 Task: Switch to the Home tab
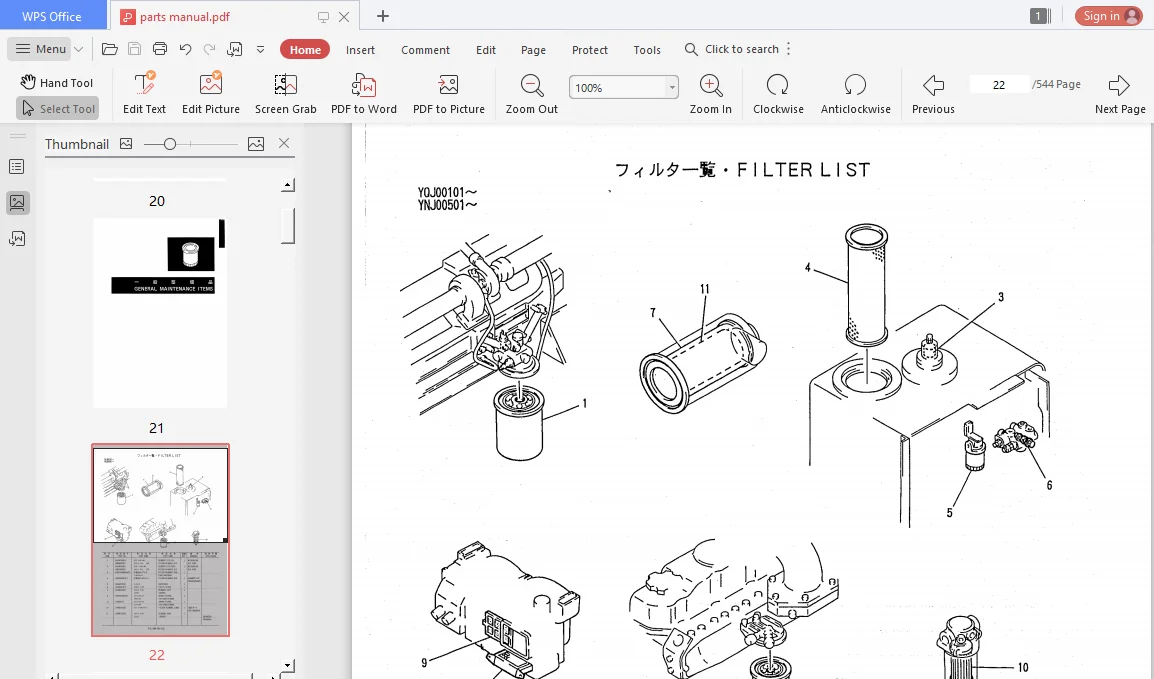click(305, 49)
